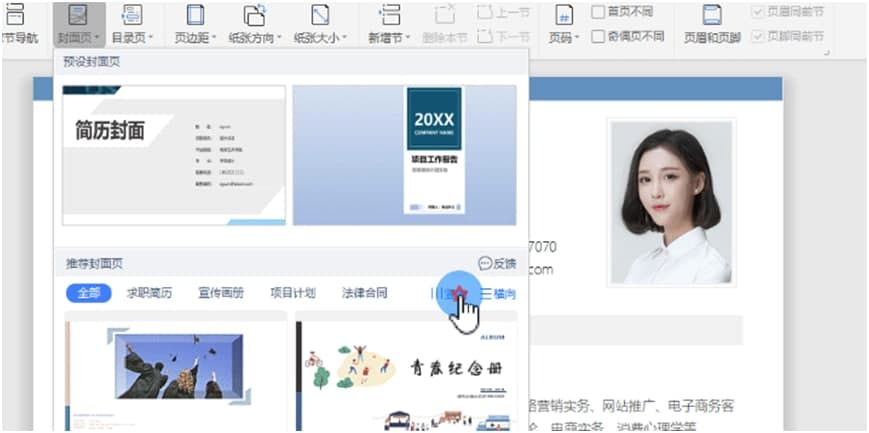Expand the 纸张大小 paper size dropdown
This screenshot has height=433, width=869.
coord(320,25)
